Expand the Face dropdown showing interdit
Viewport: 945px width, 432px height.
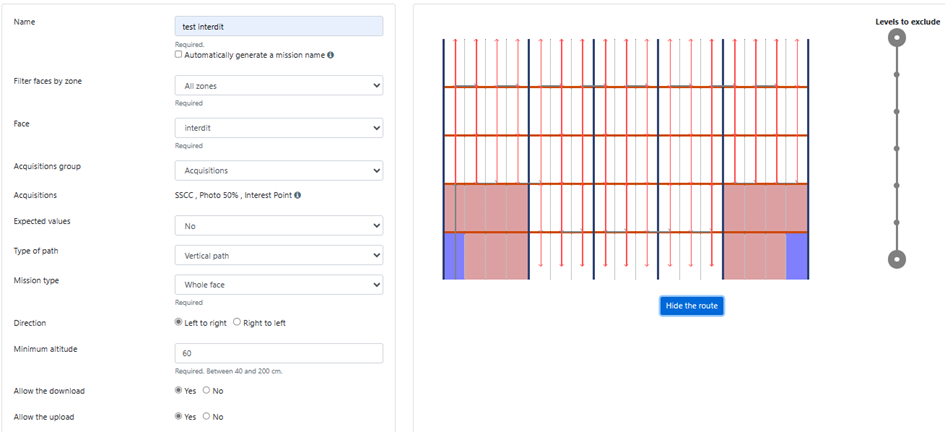point(278,128)
